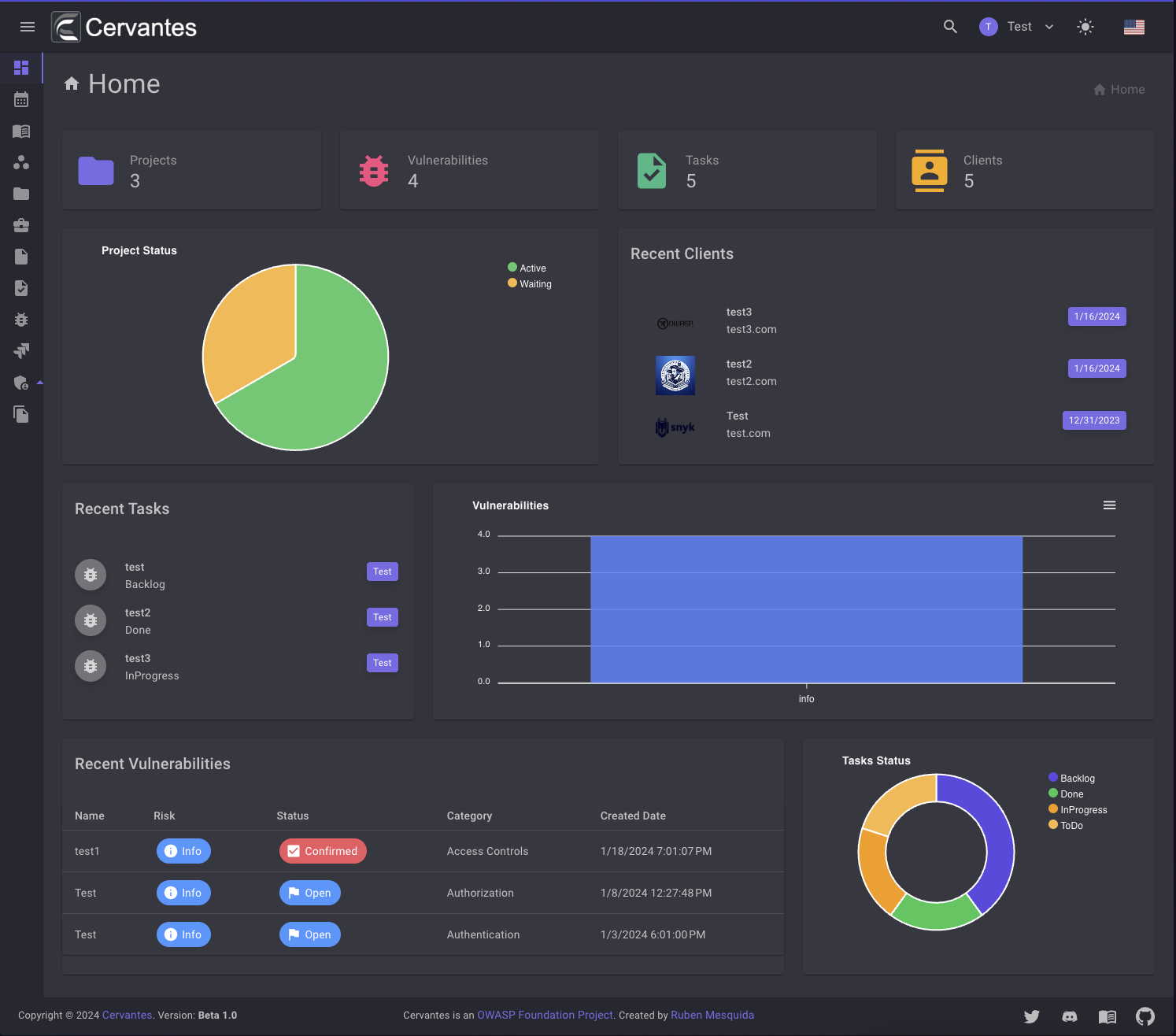The width and height of the screenshot is (1176, 1036).
Task: Click the 1/16/2024 badge for test3
Action: click(x=1097, y=316)
